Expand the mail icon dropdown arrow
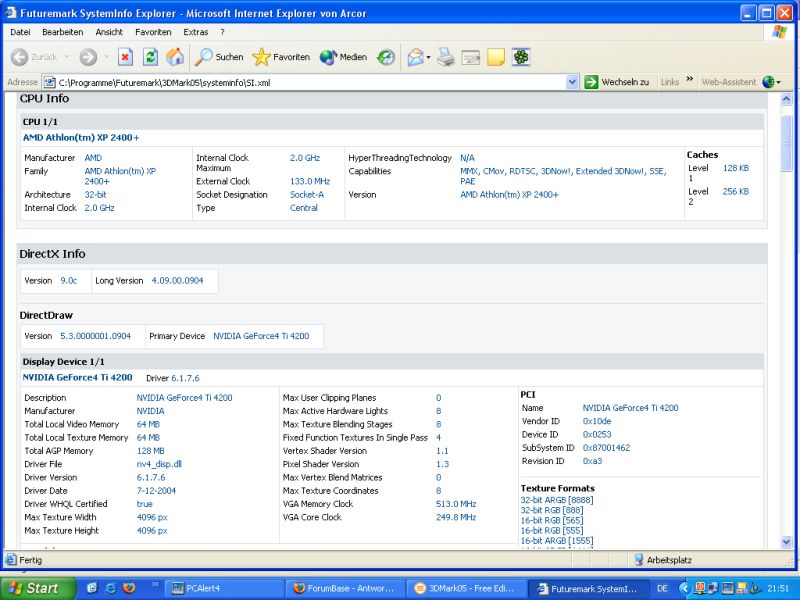The height and width of the screenshot is (600, 800). (428, 57)
